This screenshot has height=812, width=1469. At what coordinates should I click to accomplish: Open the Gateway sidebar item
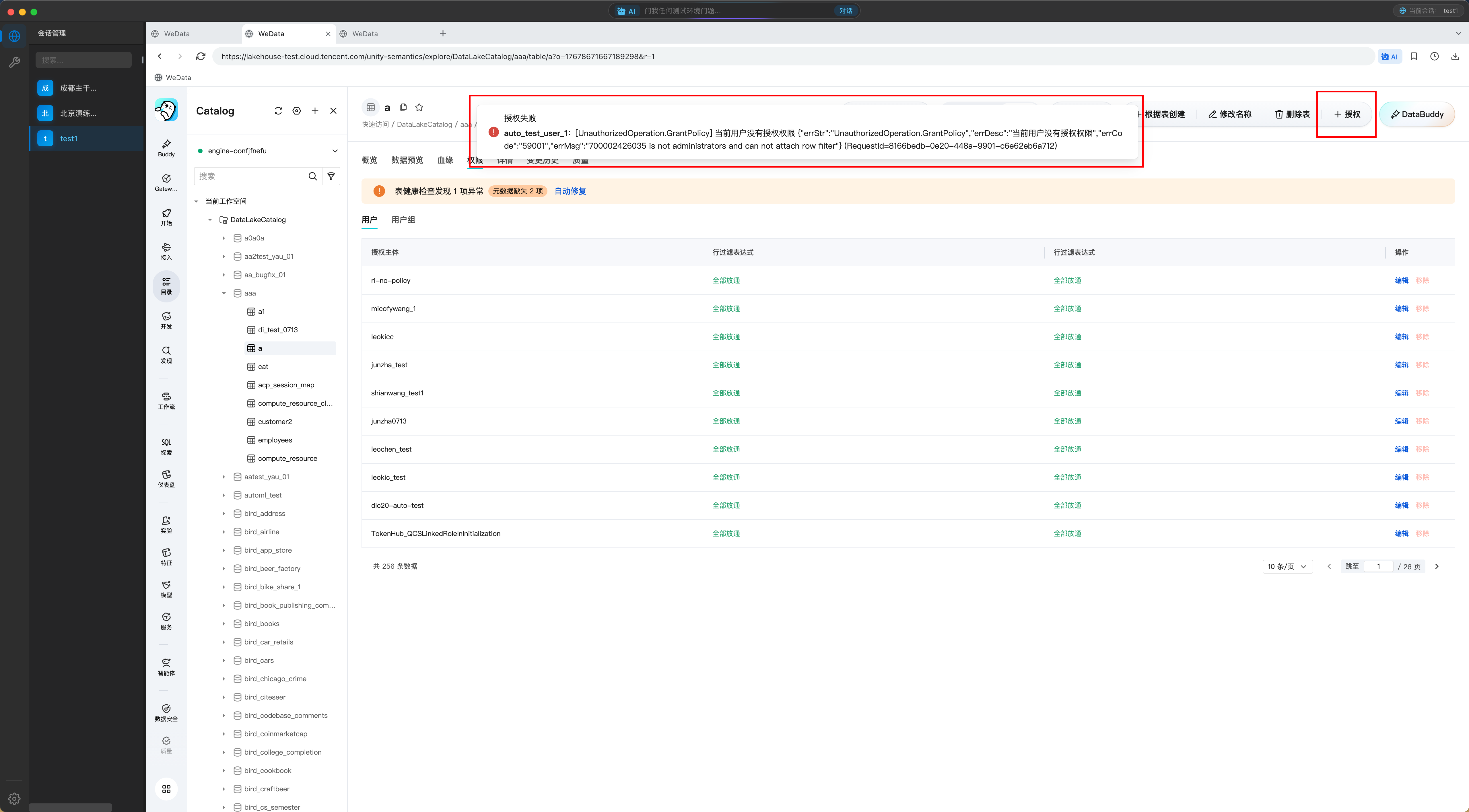(166, 182)
